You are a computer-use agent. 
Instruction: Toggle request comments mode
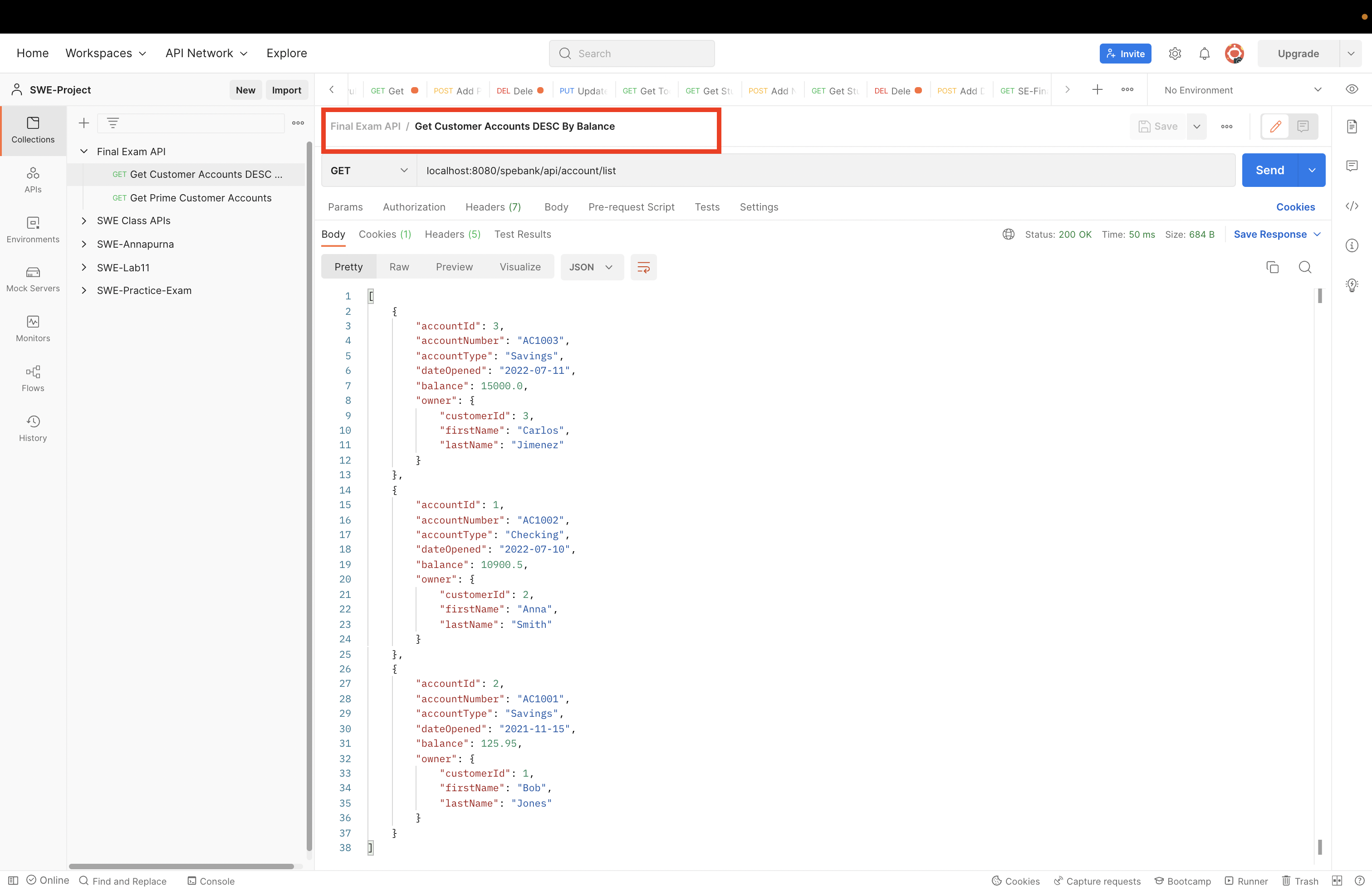(1302, 126)
